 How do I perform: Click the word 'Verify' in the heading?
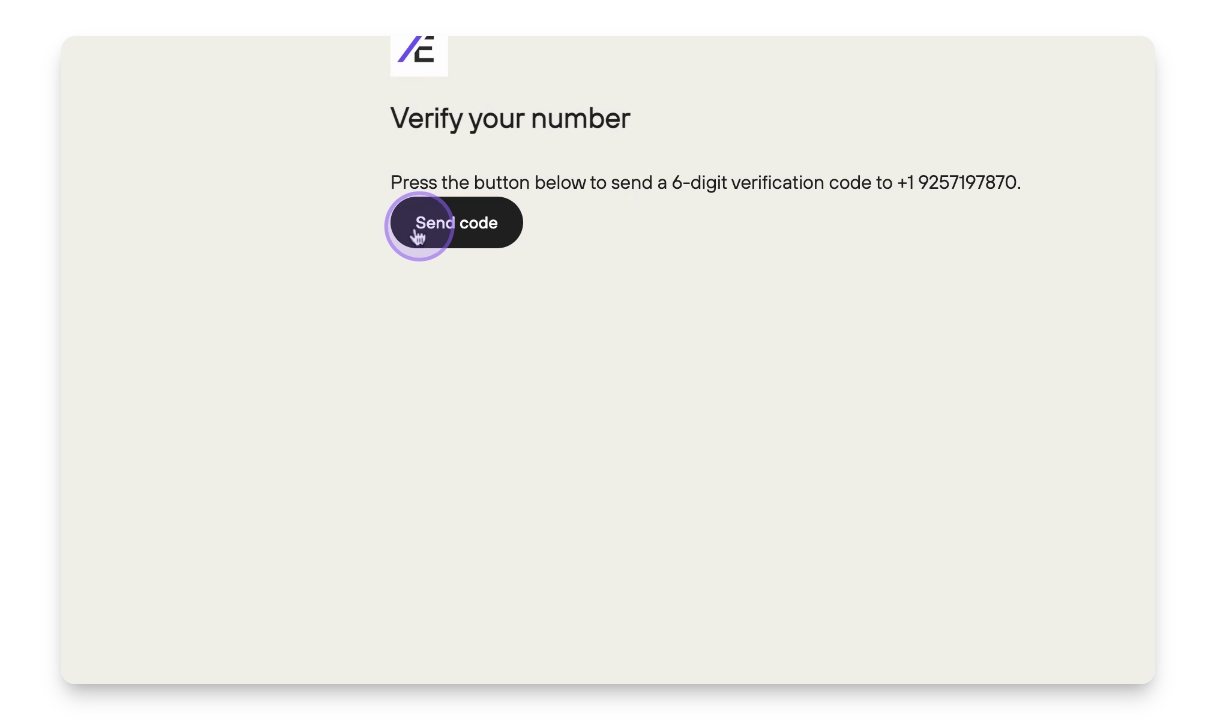pyautogui.click(x=427, y=119)
